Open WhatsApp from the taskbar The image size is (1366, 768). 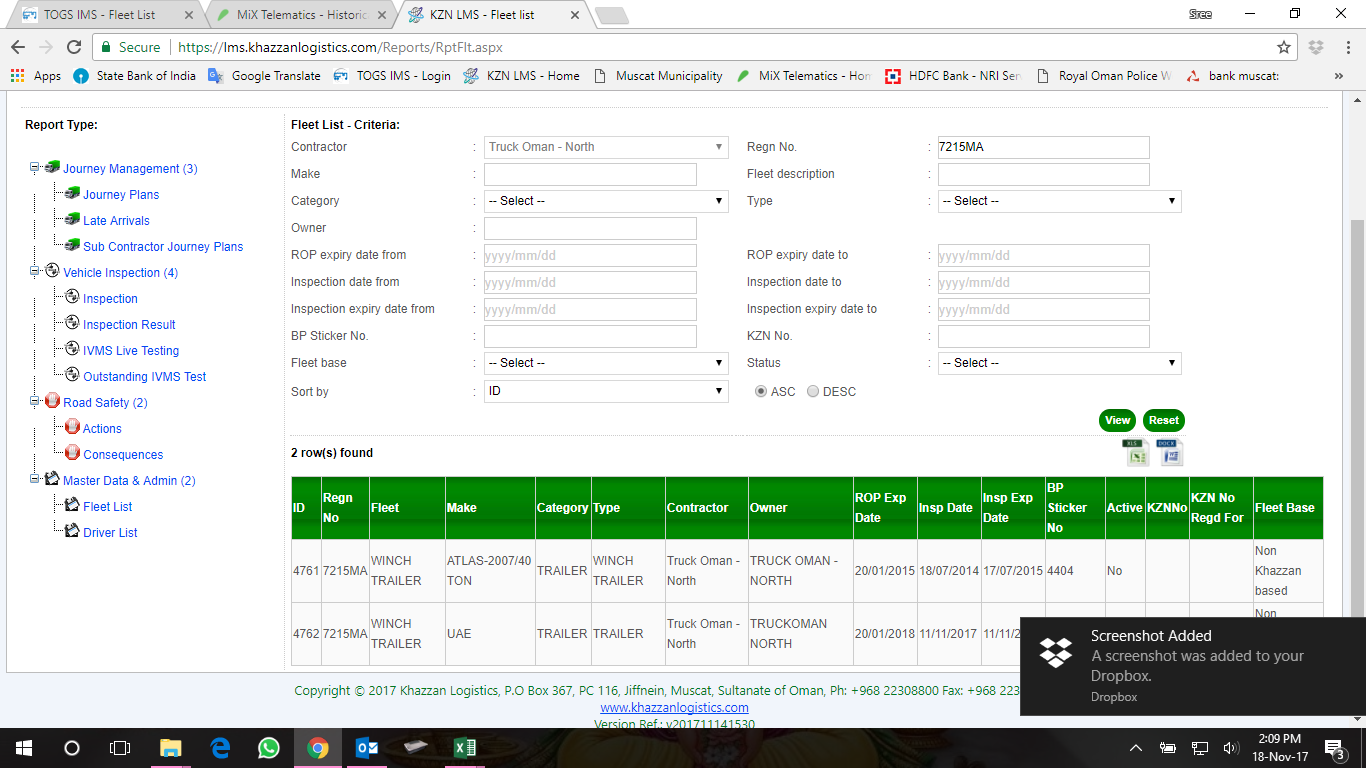click(x=268, y=748)
